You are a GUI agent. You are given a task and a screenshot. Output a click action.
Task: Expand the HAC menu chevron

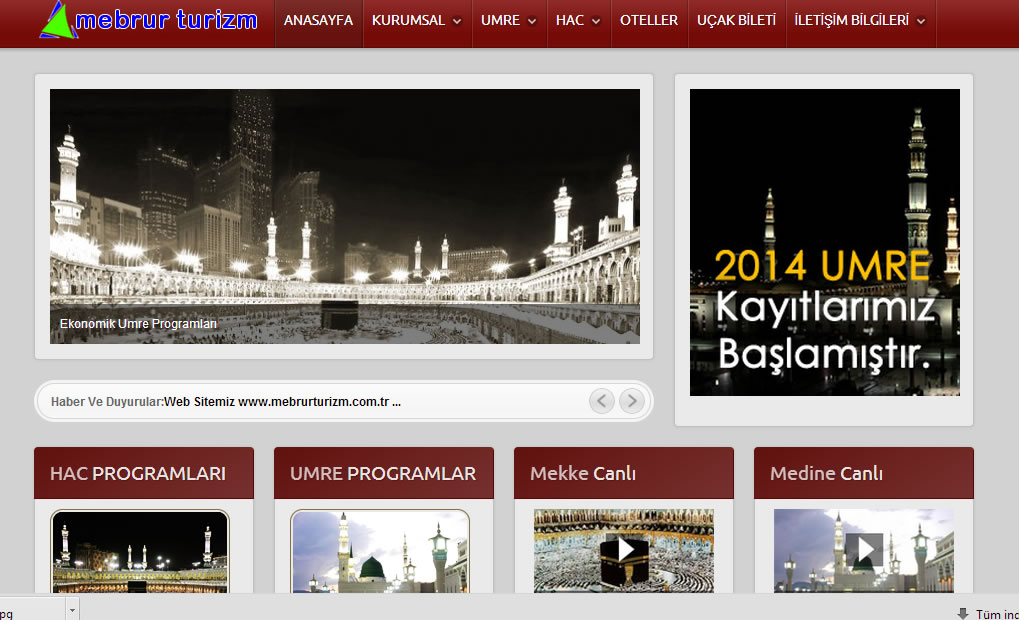(596, 21)
